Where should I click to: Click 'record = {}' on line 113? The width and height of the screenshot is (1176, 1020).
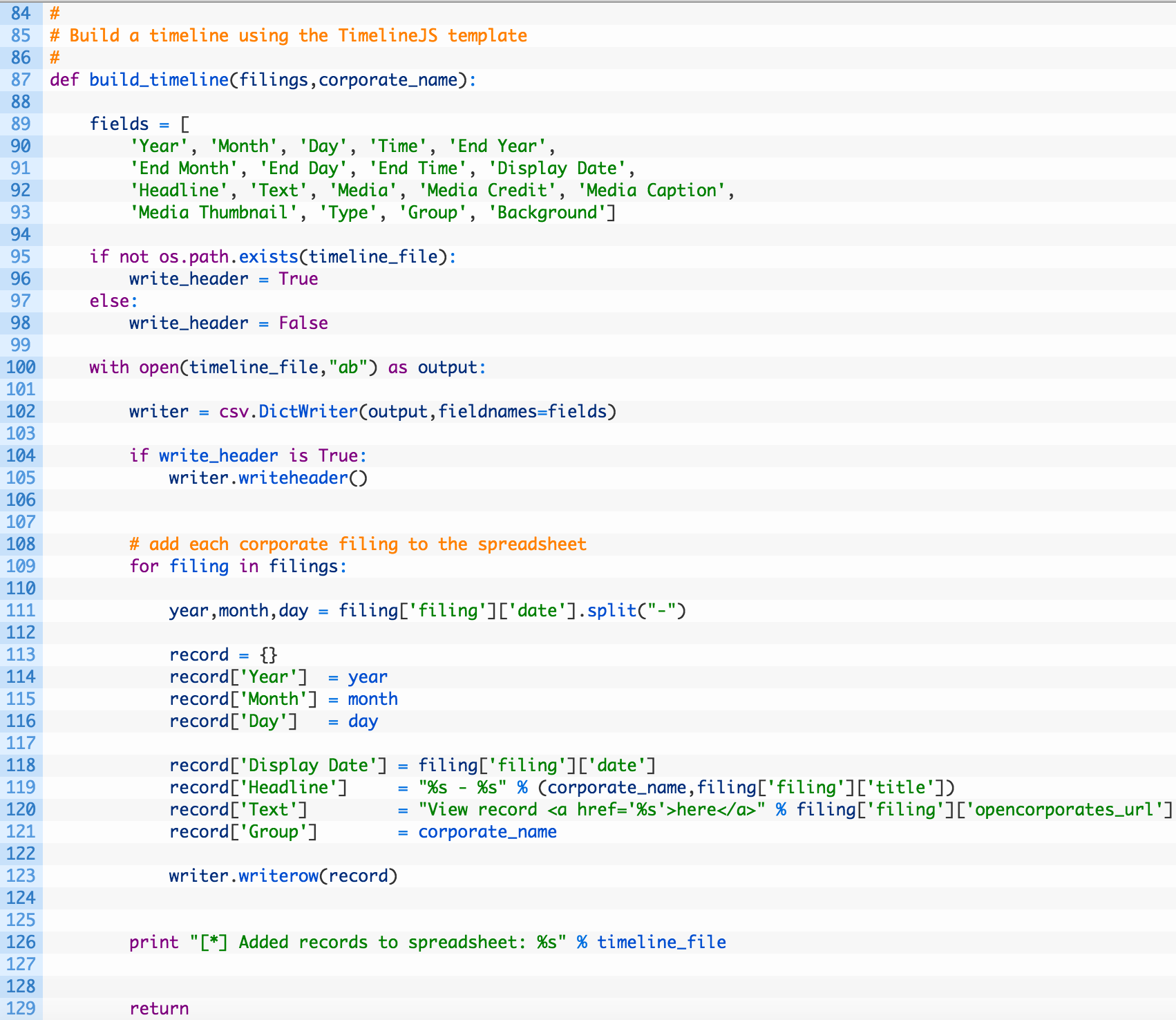click(223, 655)
